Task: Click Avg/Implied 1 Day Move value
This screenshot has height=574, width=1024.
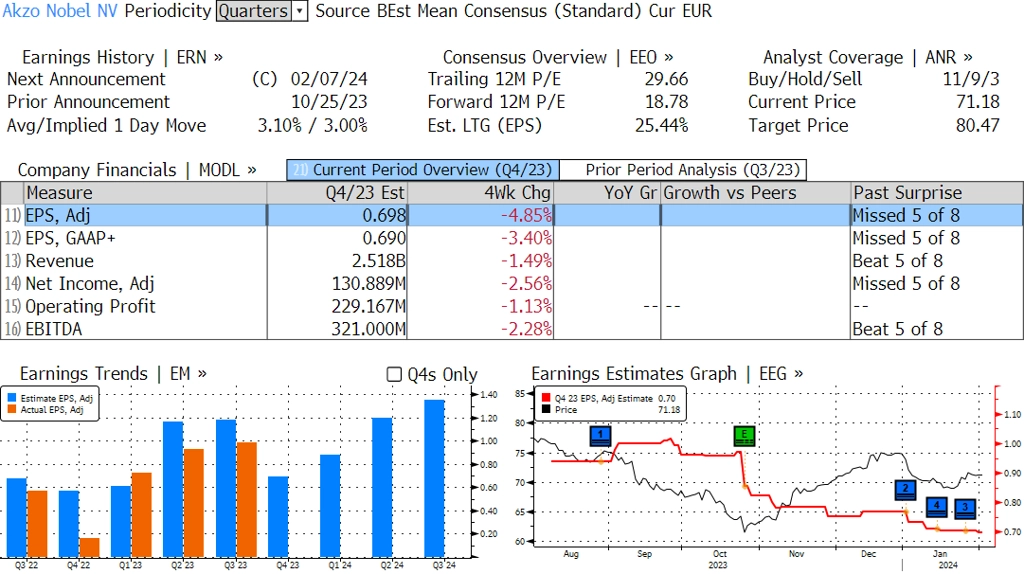Action: coord(312,125)
